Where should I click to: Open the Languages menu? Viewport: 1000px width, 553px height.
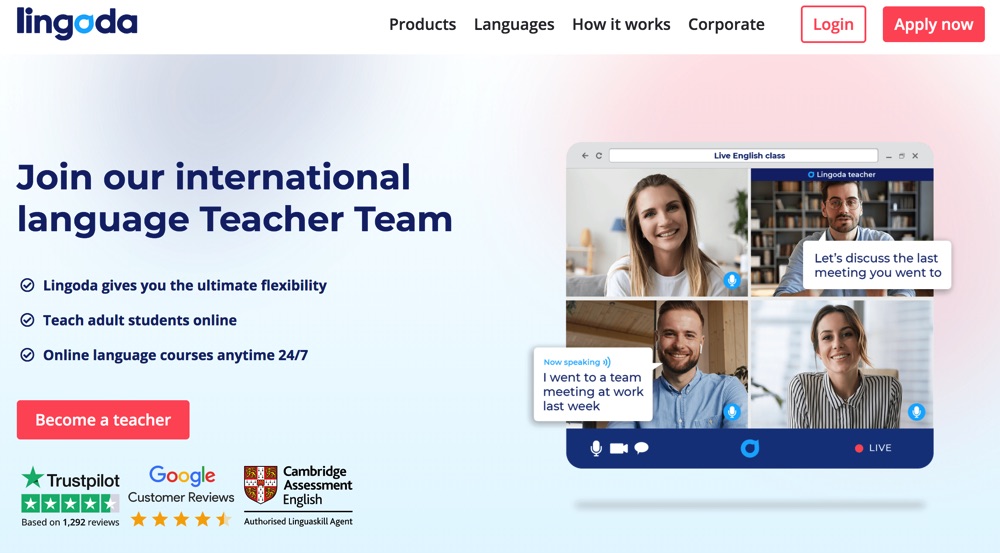[514, 24]
